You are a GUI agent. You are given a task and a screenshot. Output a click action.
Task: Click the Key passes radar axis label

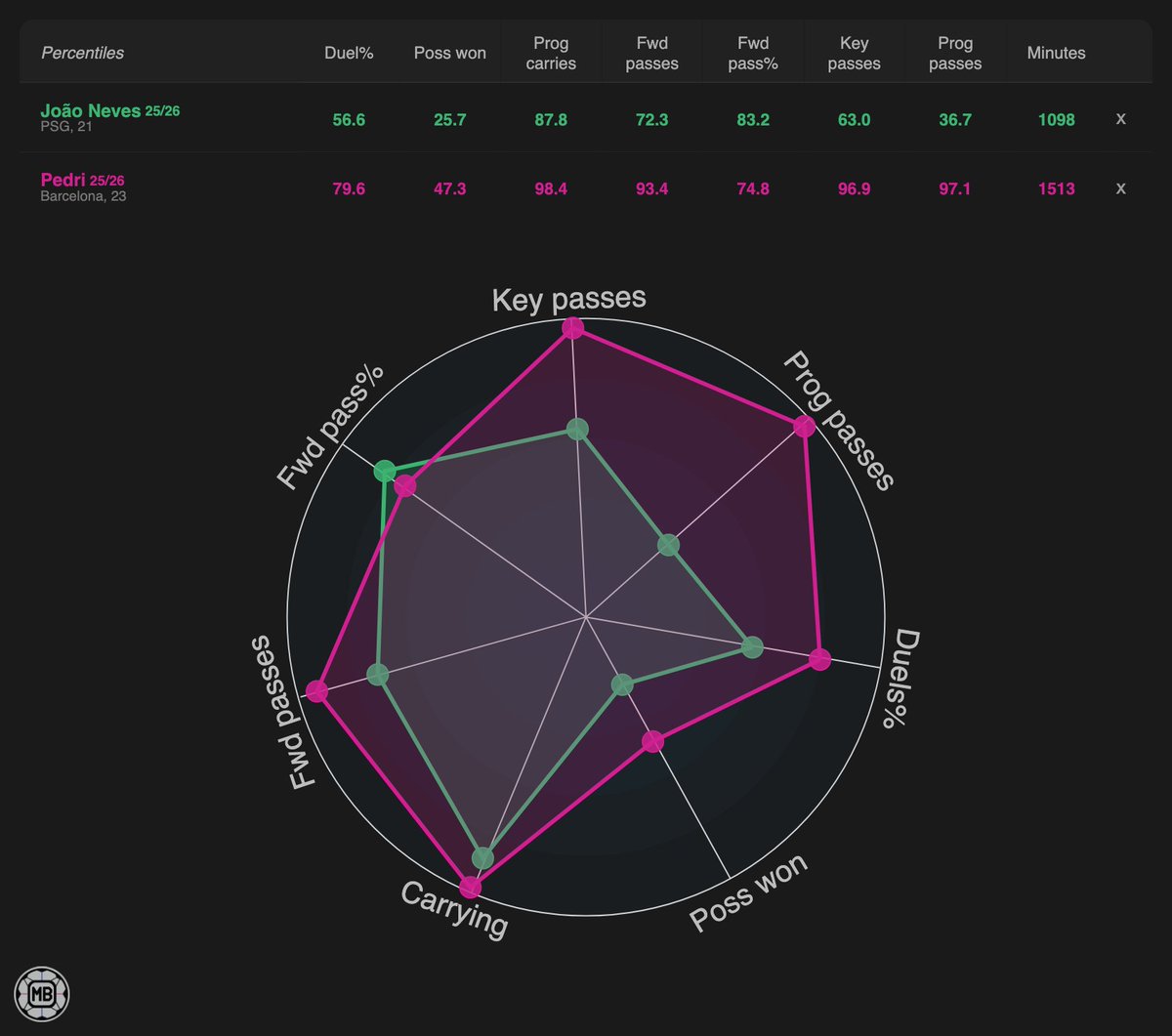click(569, 299)
